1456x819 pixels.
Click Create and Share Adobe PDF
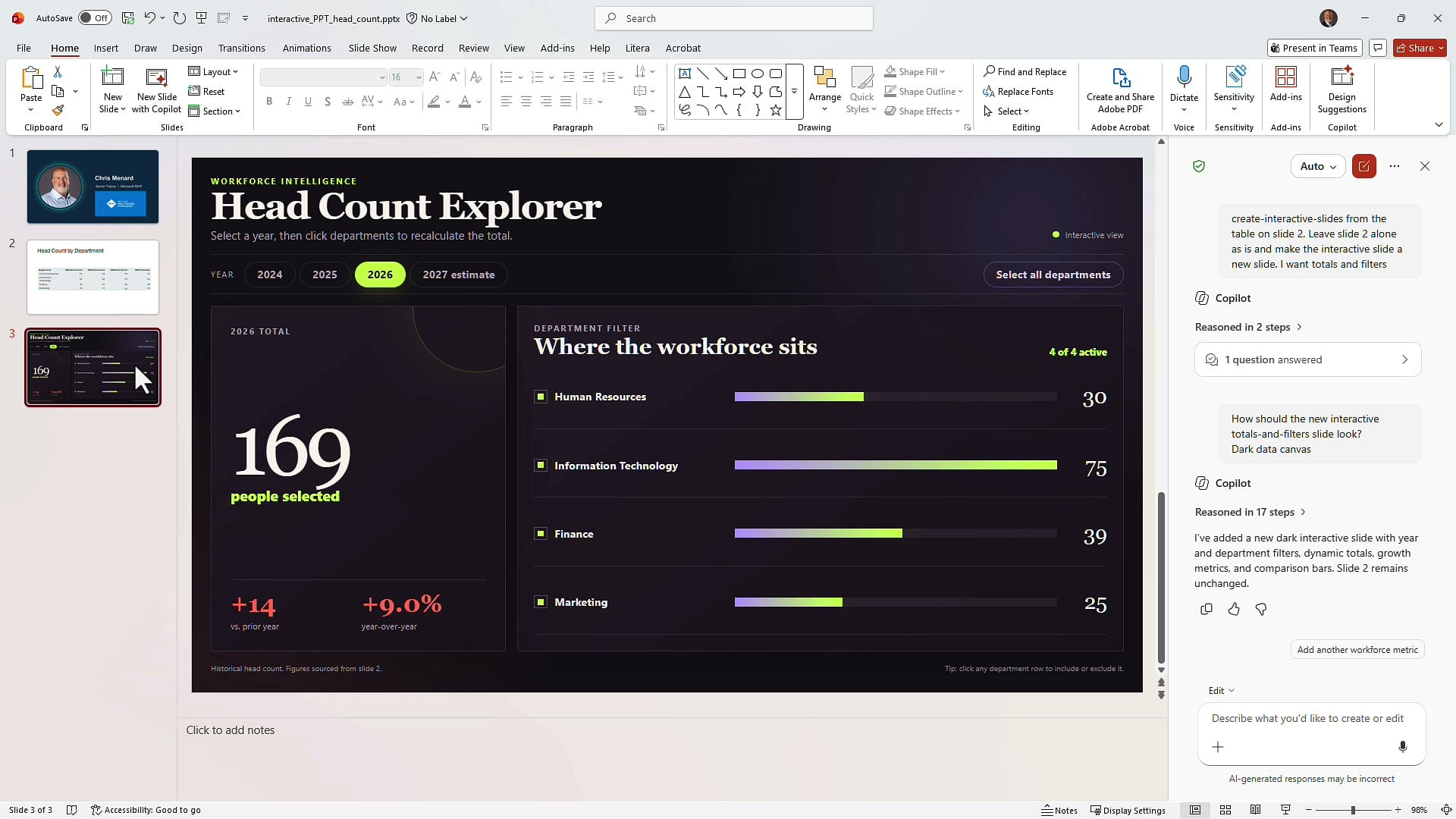(1120, 91)
